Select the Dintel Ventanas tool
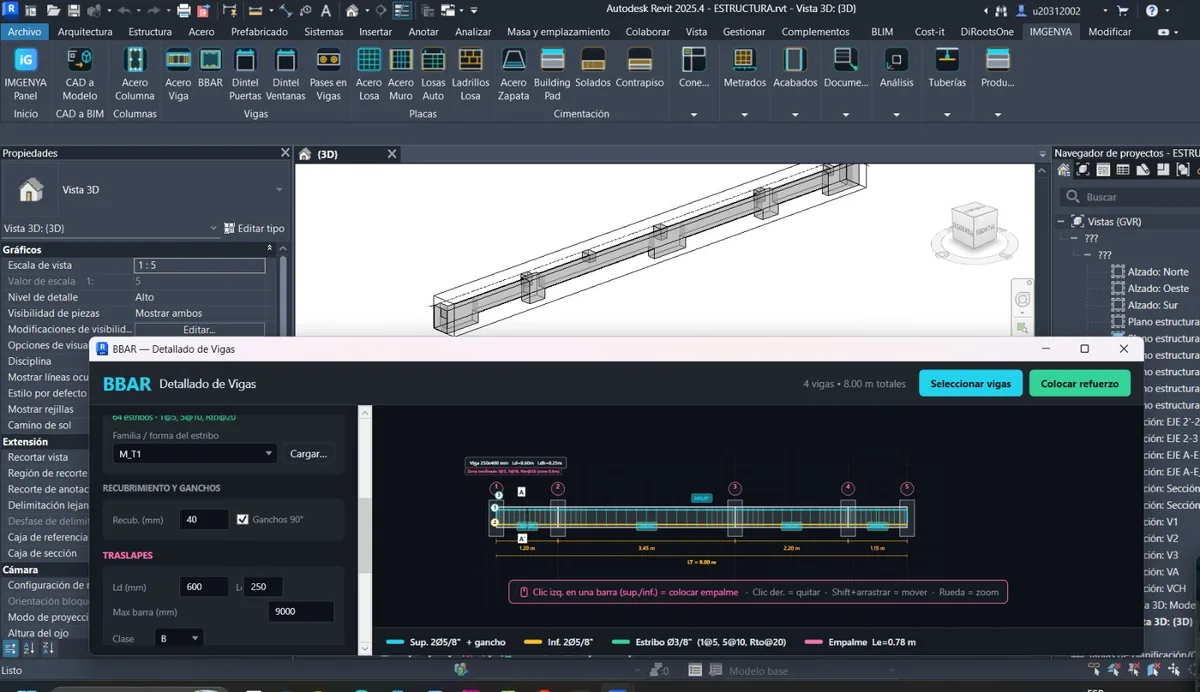1200x692 pixels. coord(286,74)
